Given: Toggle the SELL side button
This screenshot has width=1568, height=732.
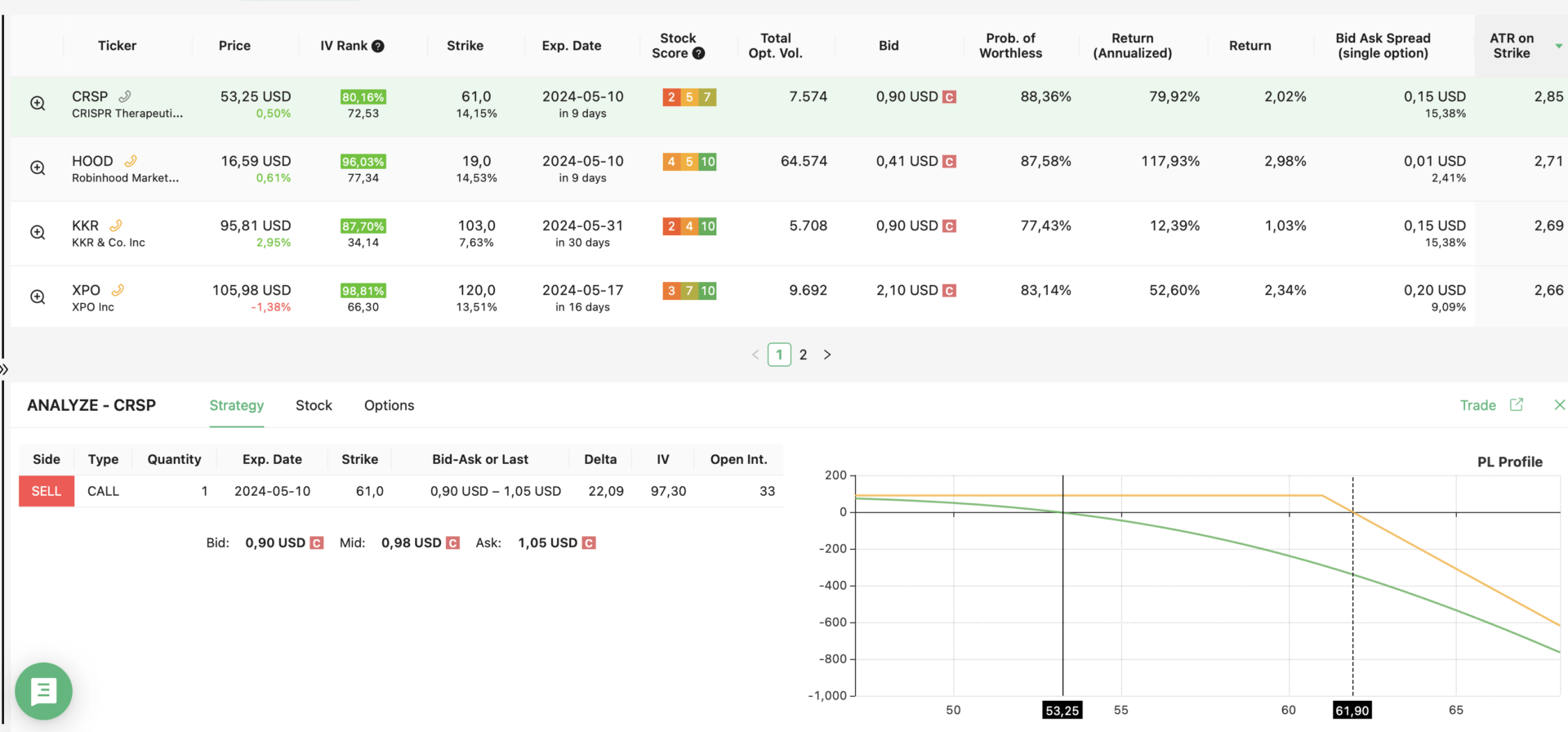Looking at the screenshot, I should pos(47,491).
